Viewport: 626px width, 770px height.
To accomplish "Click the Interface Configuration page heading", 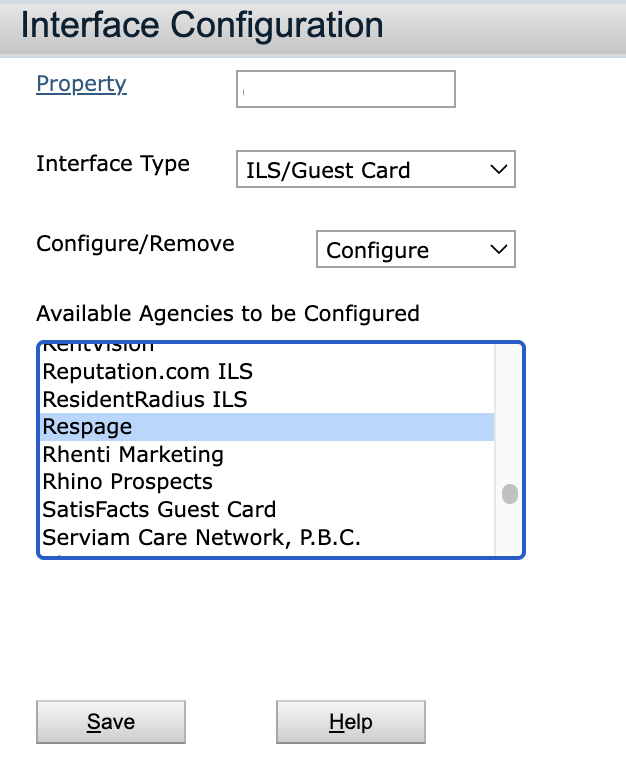I will [202, 25].
